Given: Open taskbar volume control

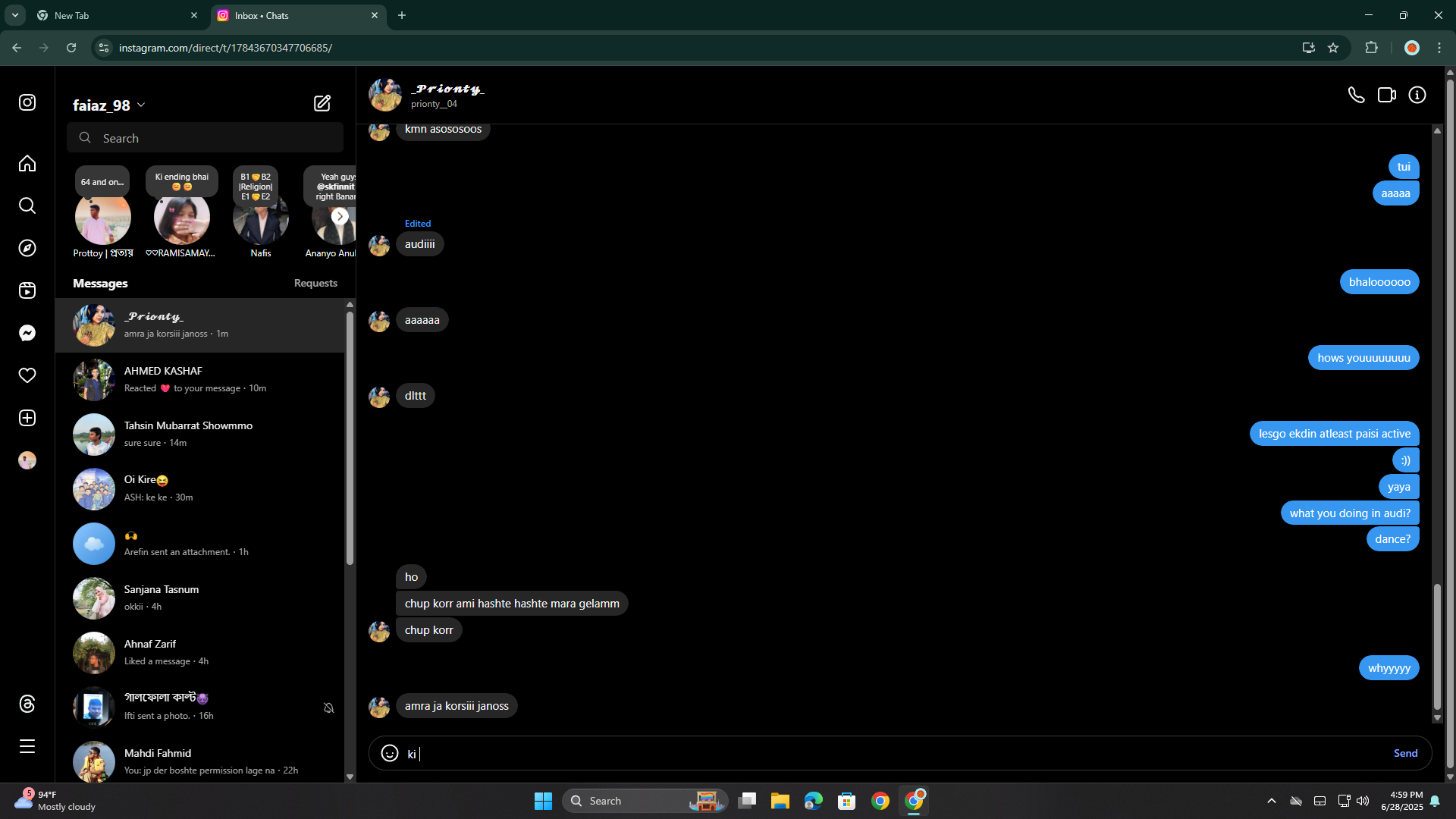Looking at the screenshot, I should tap(1363, 801).
